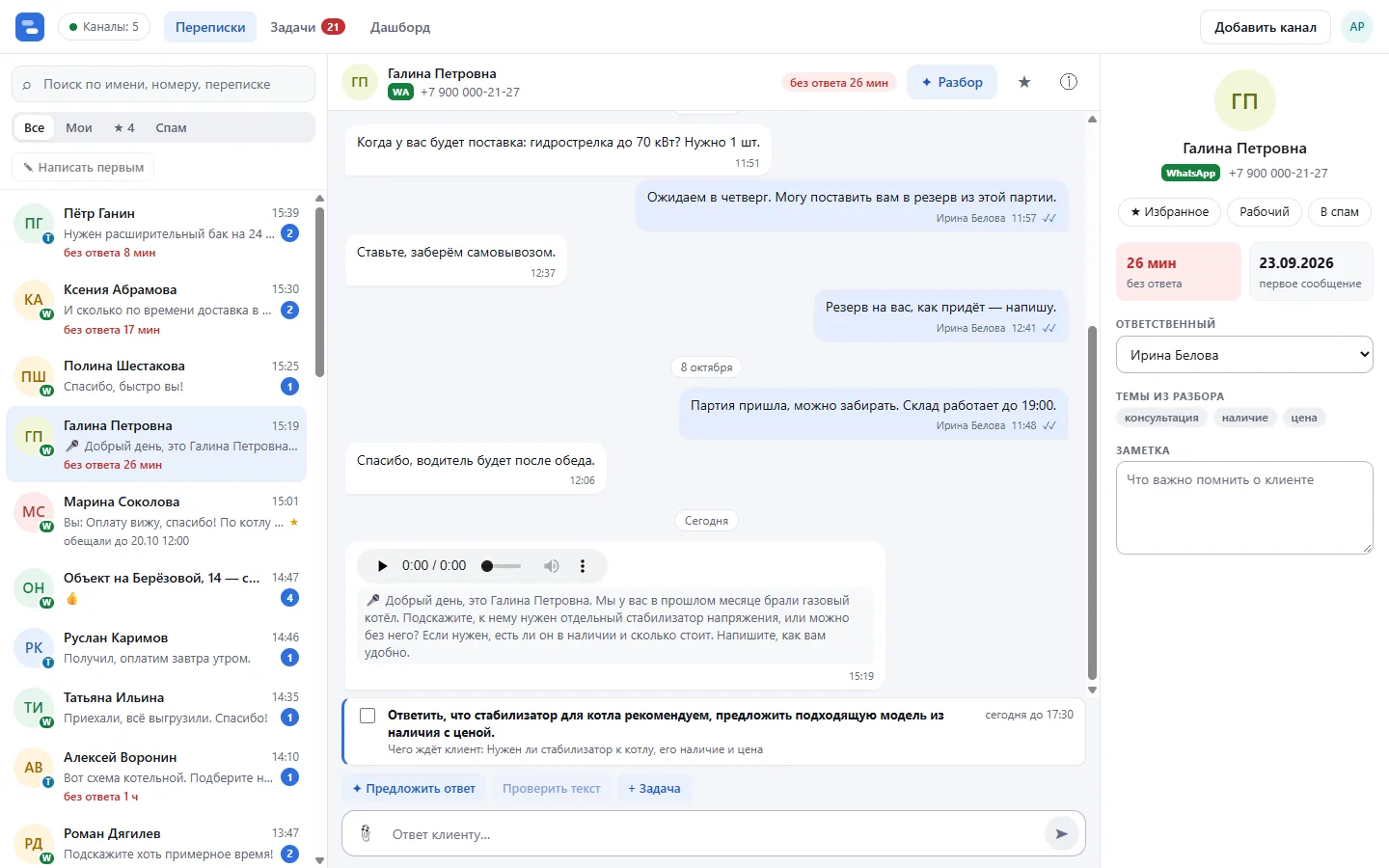This screenshot has width=1389, height=868.
Task: Click Марина Соколова's МС avatar
Action: tap(34, 512)
